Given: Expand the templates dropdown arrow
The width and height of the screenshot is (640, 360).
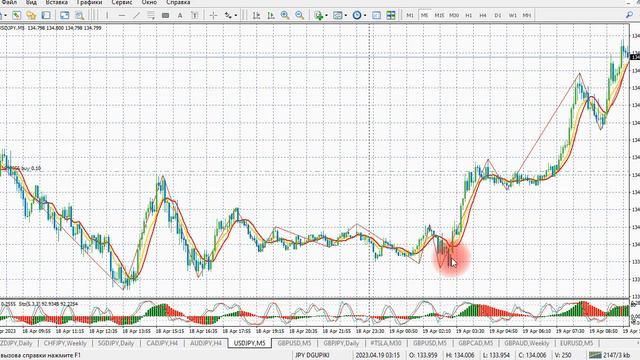Looking at the screenshot, I should tap(345, 16).
